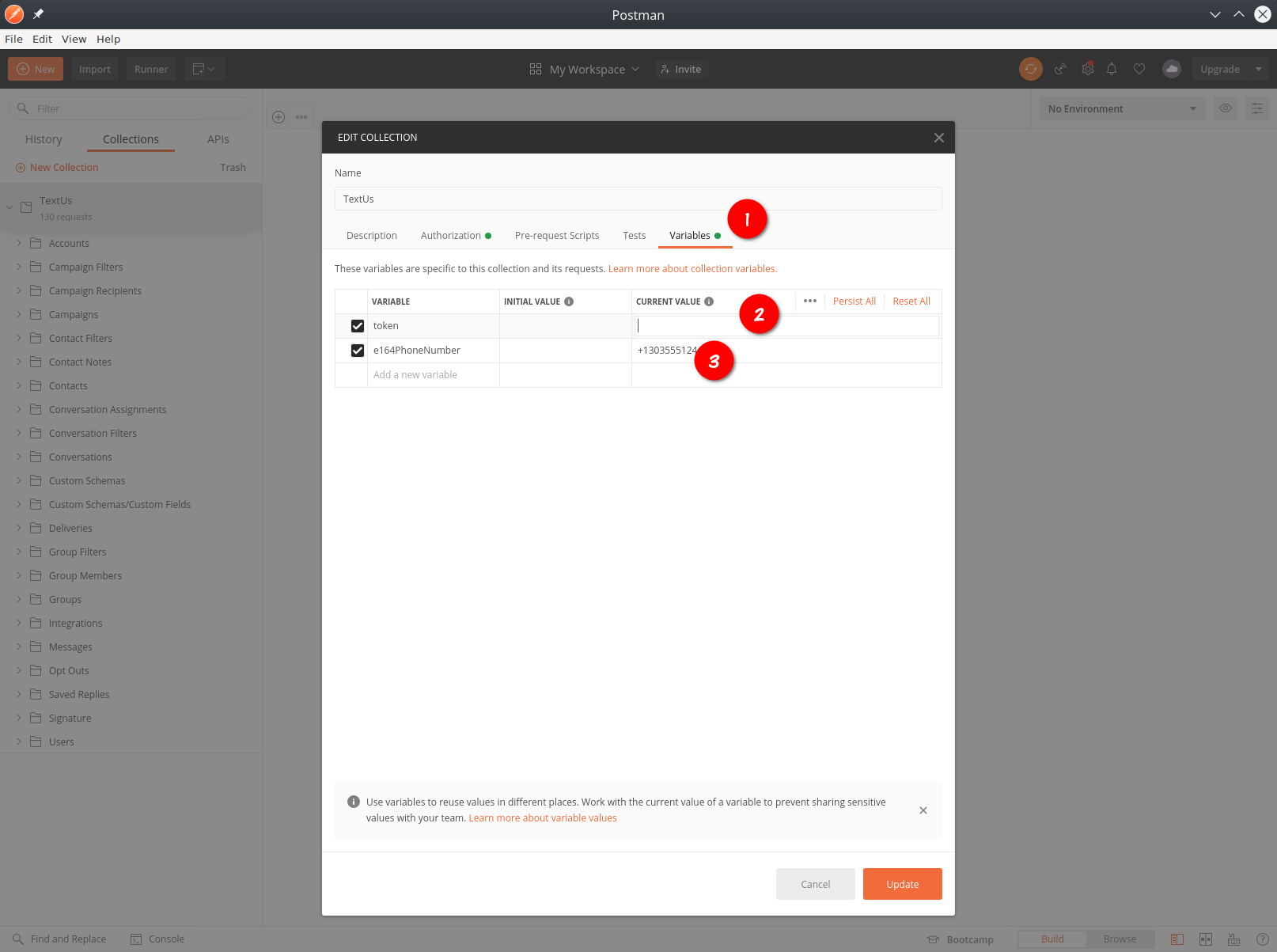1277x952 pixels.
Task: Click the Import button
Action: coord(95,69)
